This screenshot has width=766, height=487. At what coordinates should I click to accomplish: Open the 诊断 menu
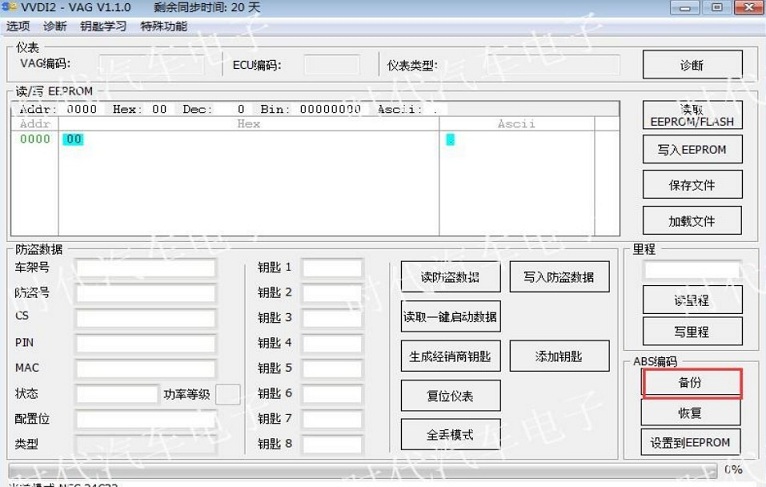pyautogui.click(x=55, y=26)
